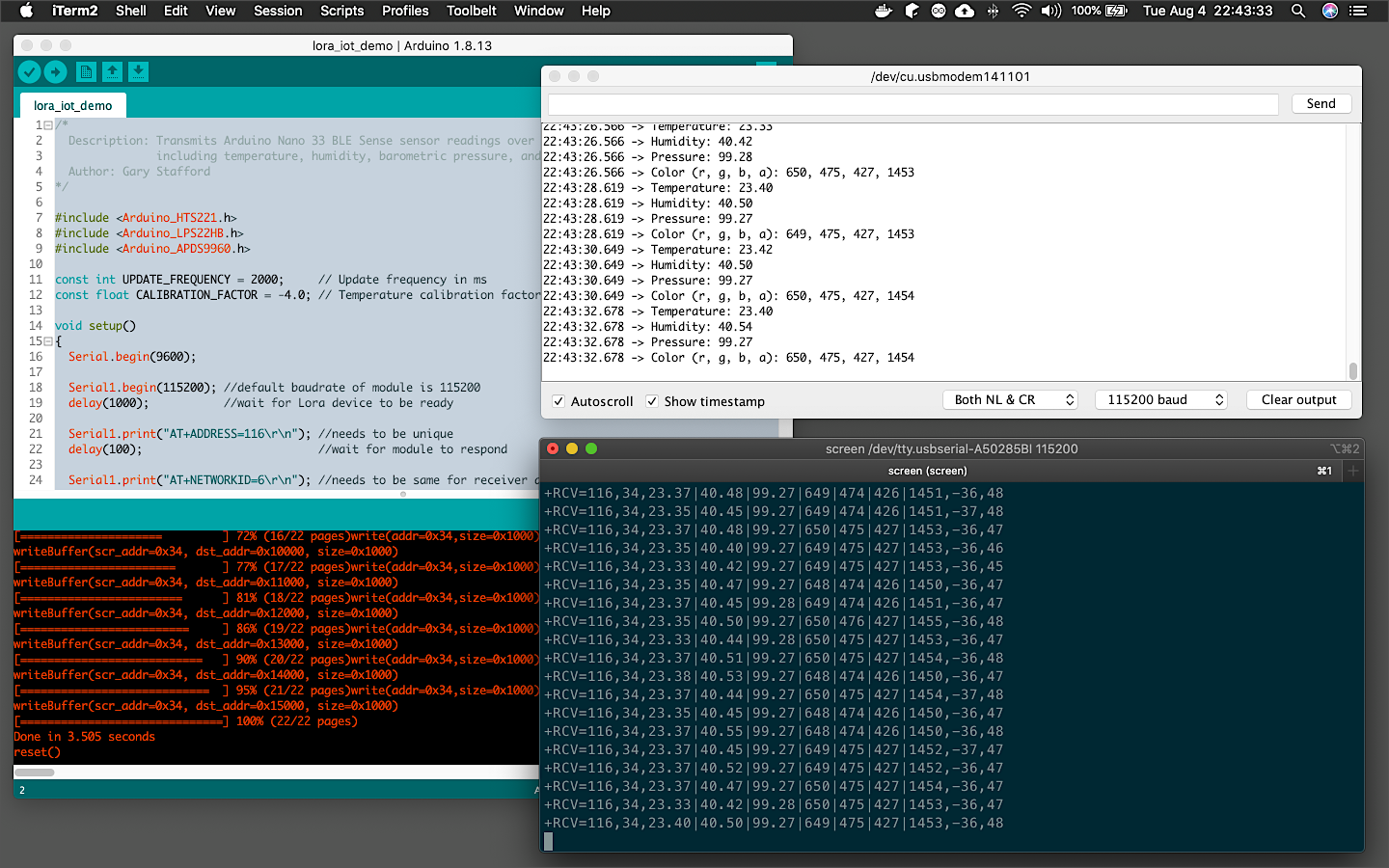Create a new sketch with the New icon
This screenshot has width=1389, height=868.
[x=86, y=71]
